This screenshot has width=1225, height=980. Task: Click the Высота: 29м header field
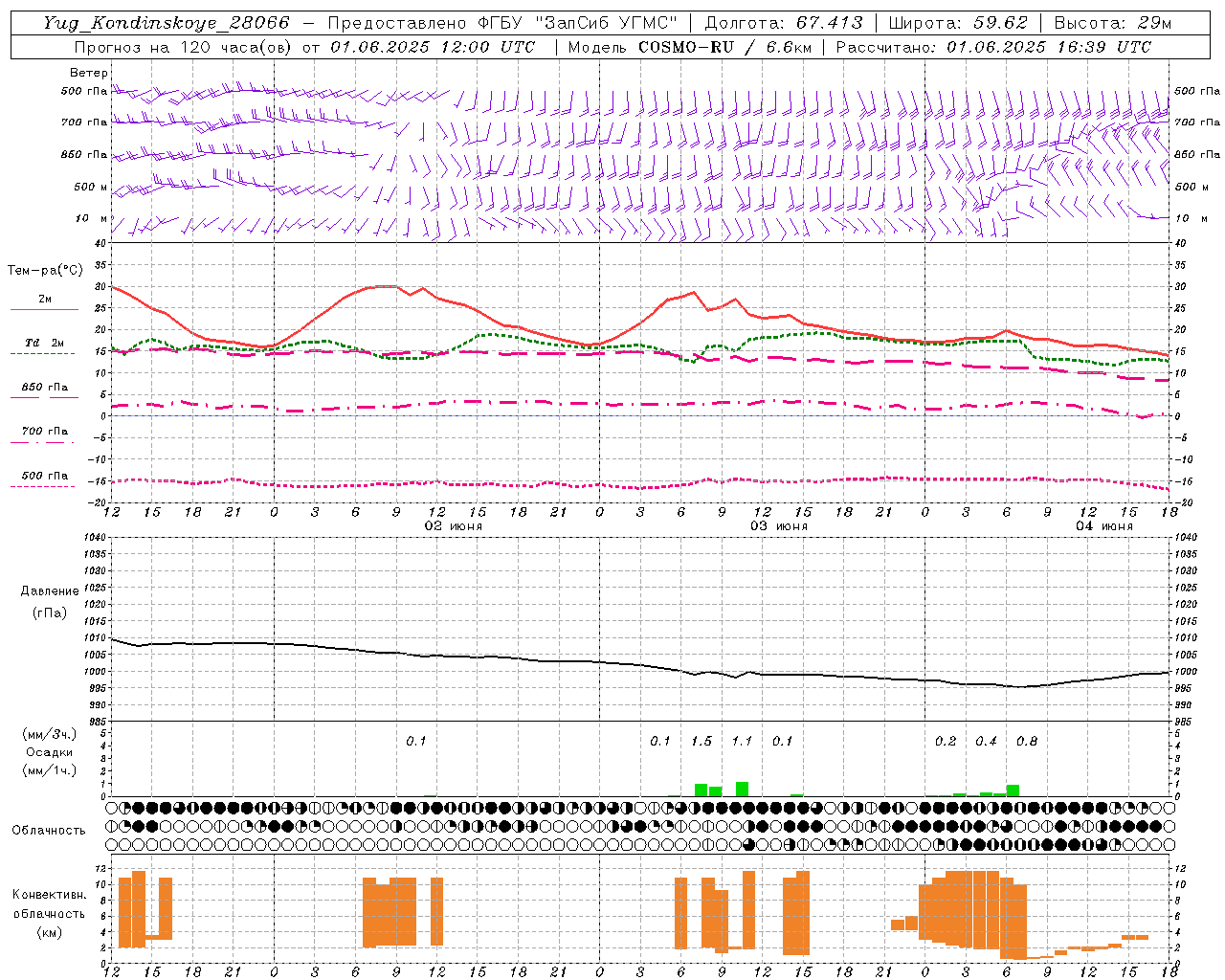[x=1112, y=23]
